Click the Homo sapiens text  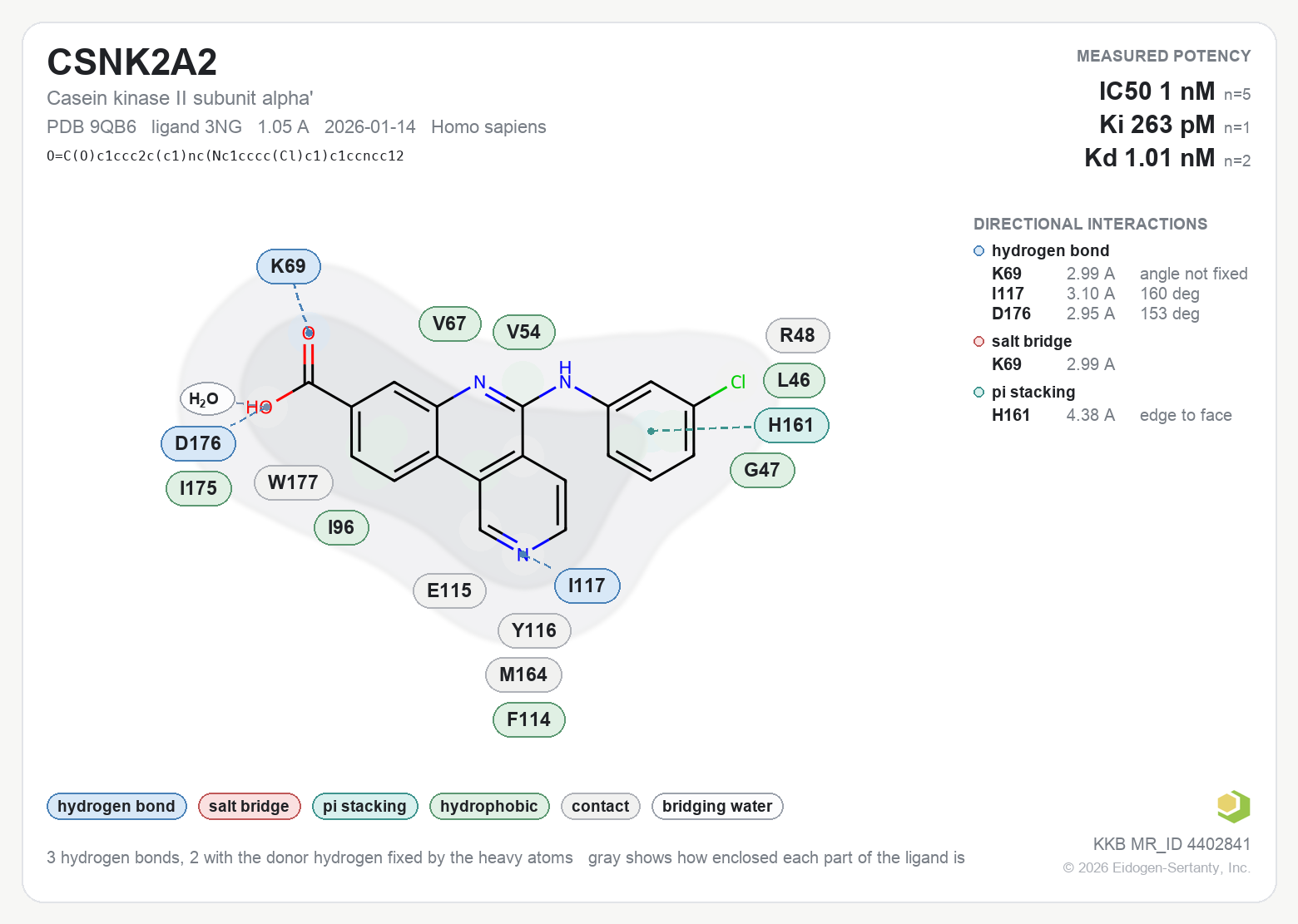coord(488,127)
